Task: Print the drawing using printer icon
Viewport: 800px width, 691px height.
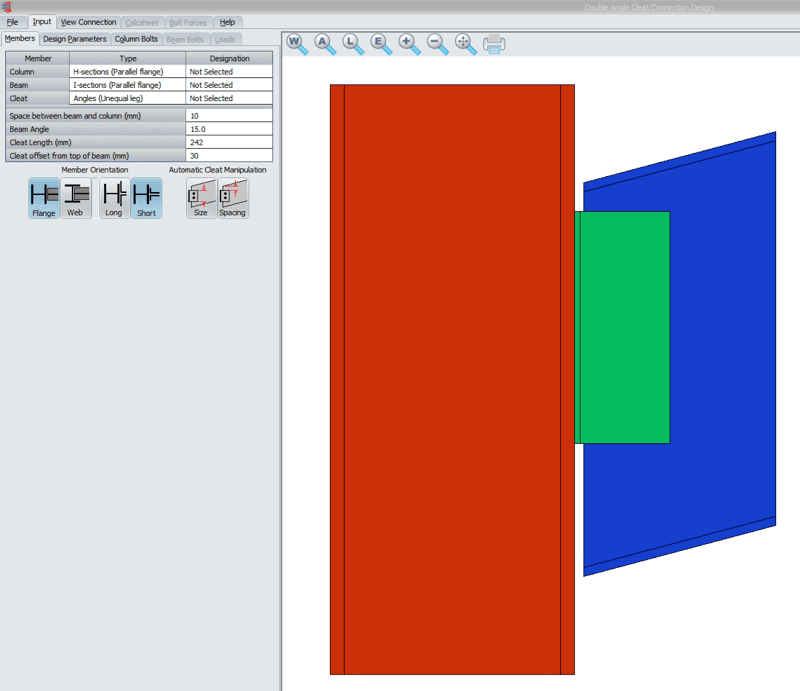Action: (494, 43)
